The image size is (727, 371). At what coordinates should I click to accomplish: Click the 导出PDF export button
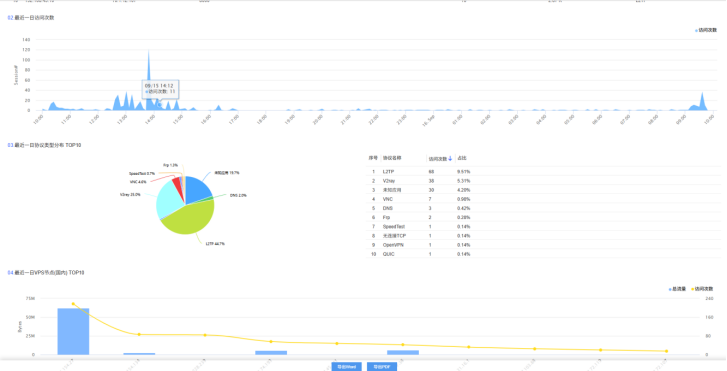[x=382, y=367]
